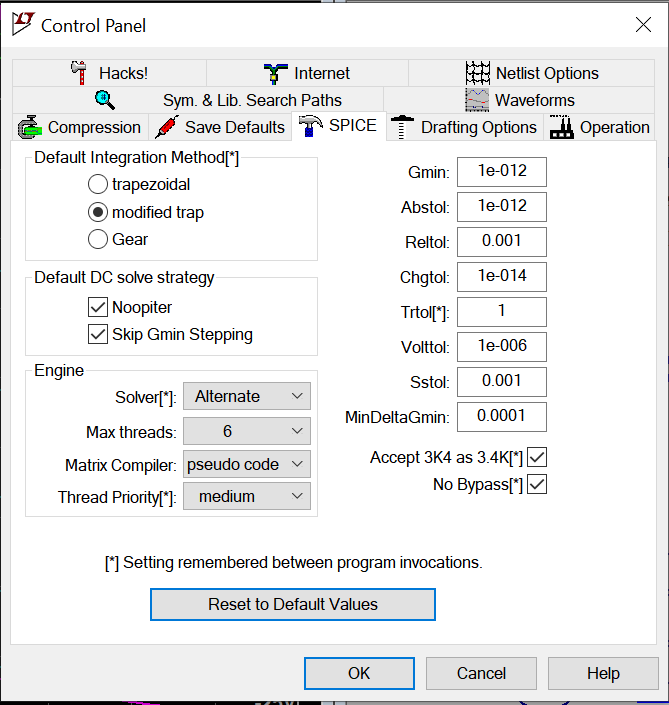Open the Netlist Options tab

(531, 73)
